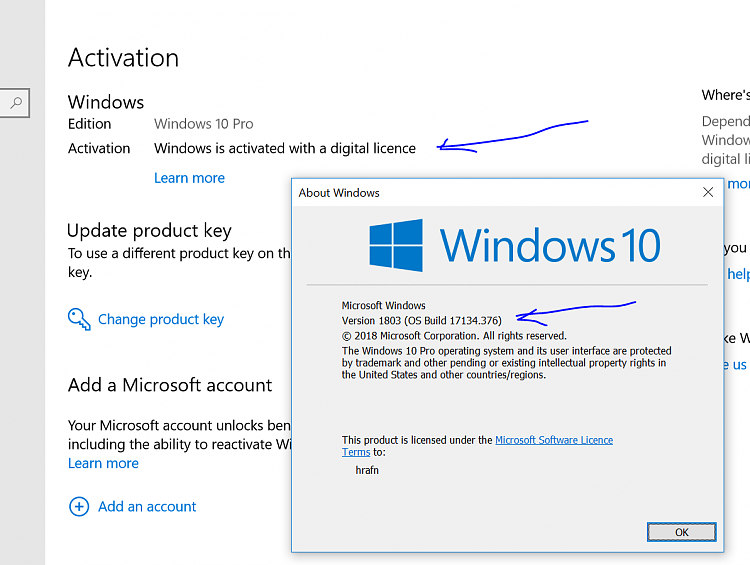Click the plus circle icon for Add an account
The image size is (750, 565).
click(79, 507)
